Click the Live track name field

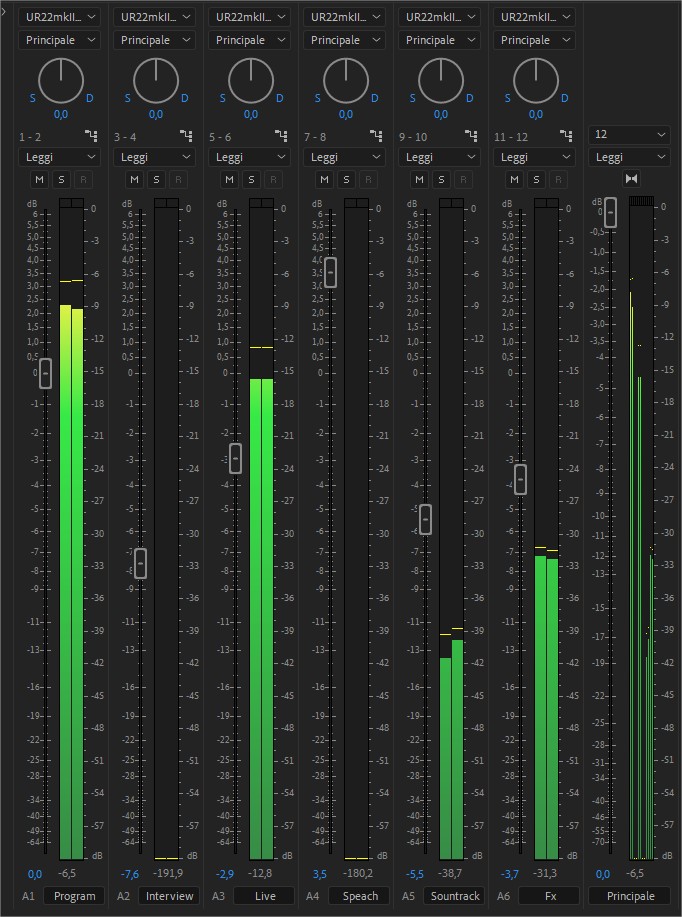[265, 896]
